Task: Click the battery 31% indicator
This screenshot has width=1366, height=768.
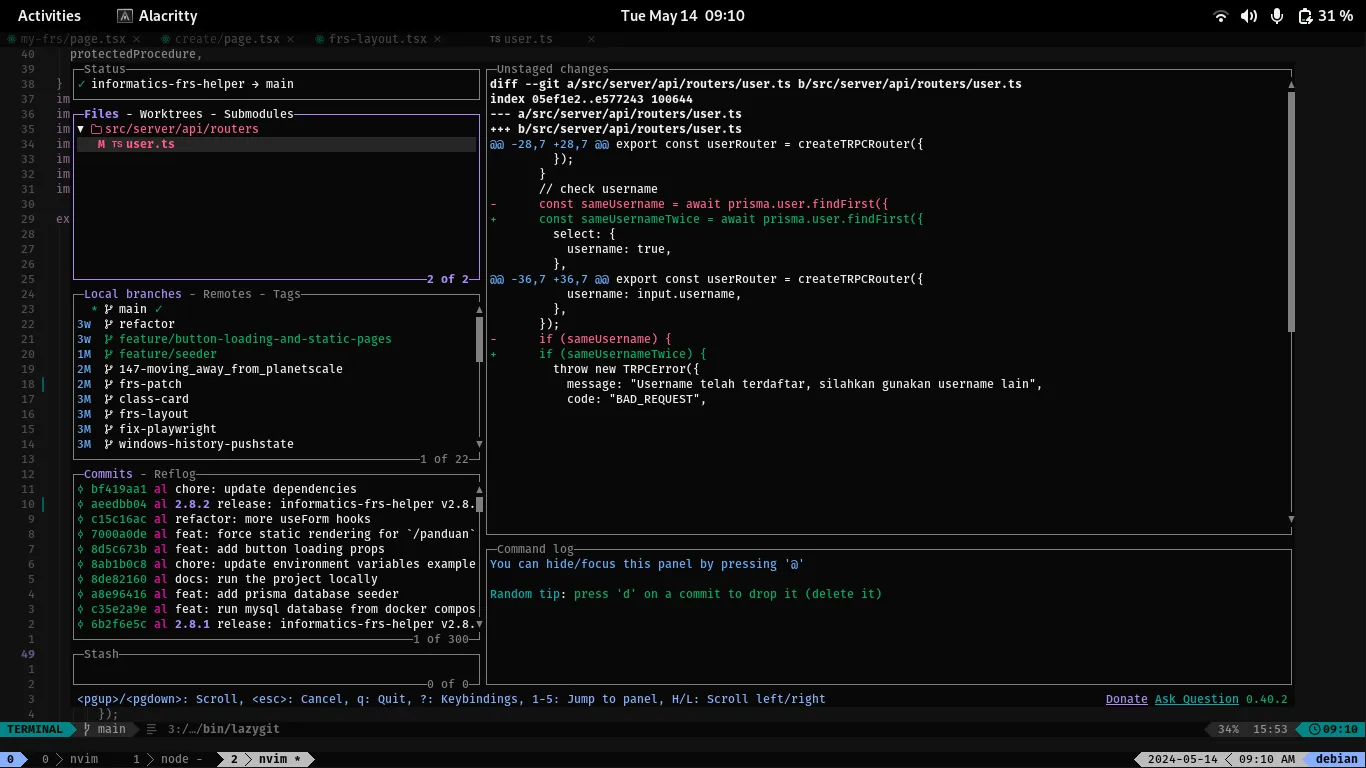Action: [x=1327, y=15]
